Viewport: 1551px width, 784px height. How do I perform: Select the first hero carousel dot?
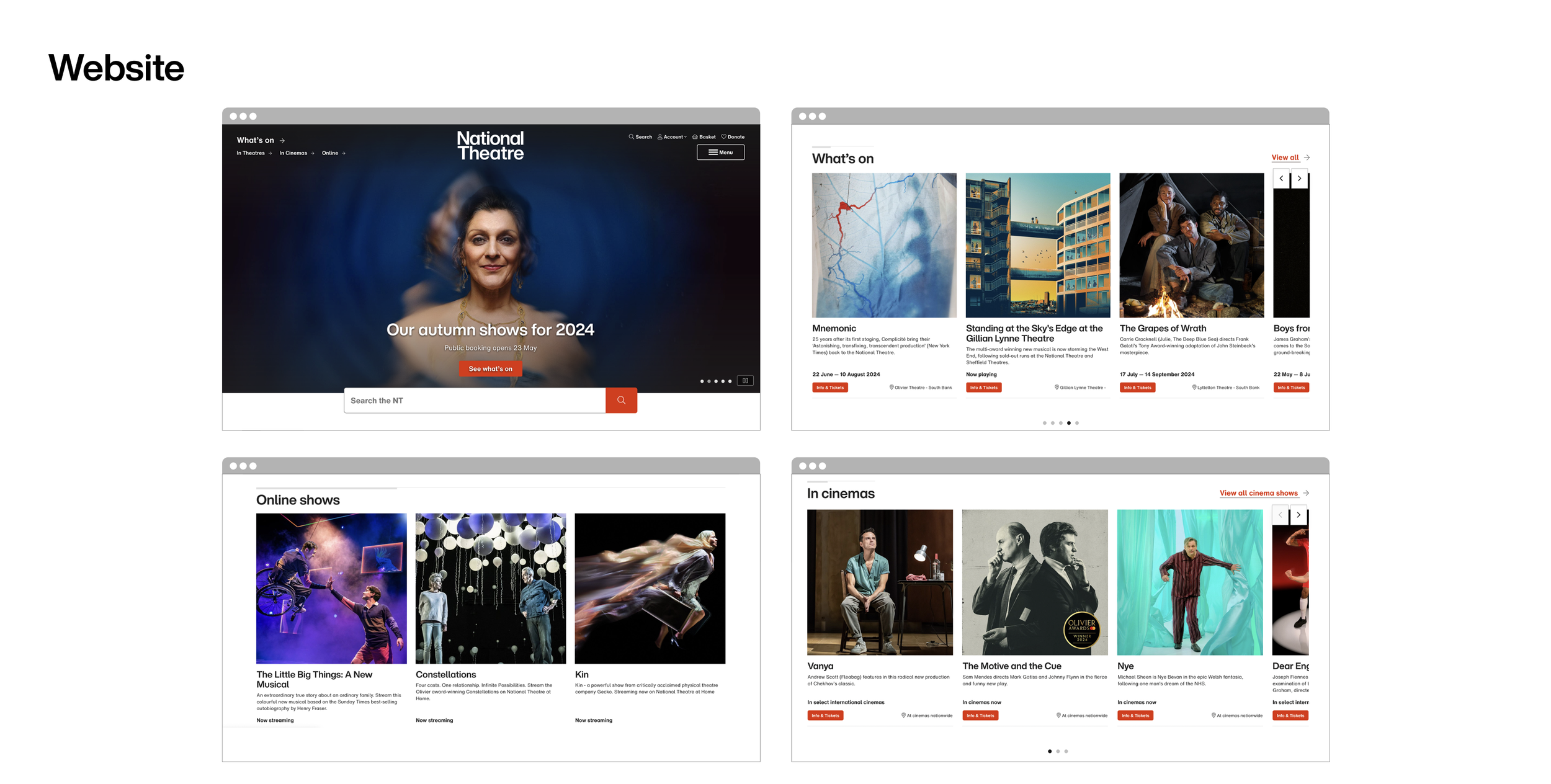tap(702, 381)
